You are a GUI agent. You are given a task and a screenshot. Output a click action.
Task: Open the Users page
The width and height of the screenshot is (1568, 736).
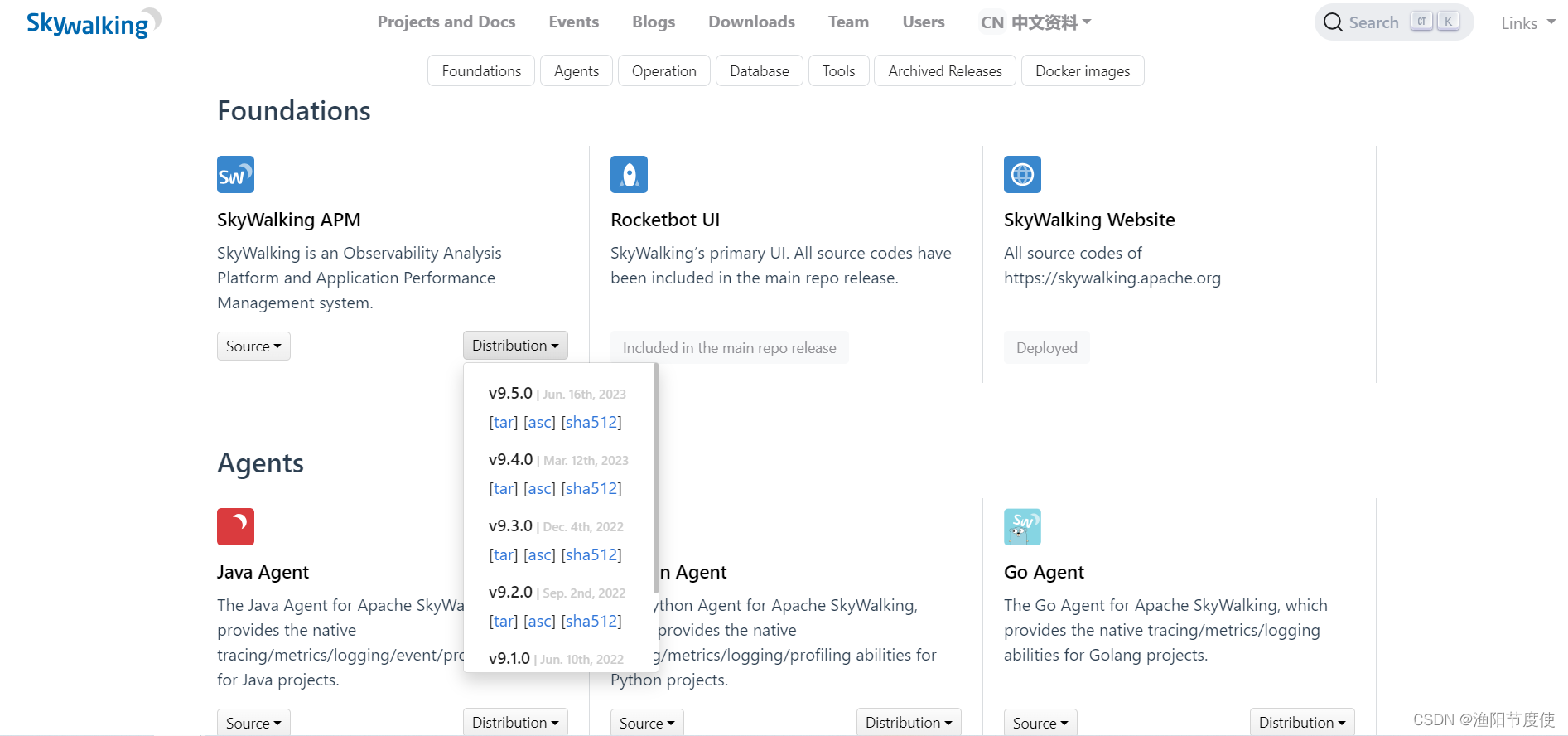point(924,22)
